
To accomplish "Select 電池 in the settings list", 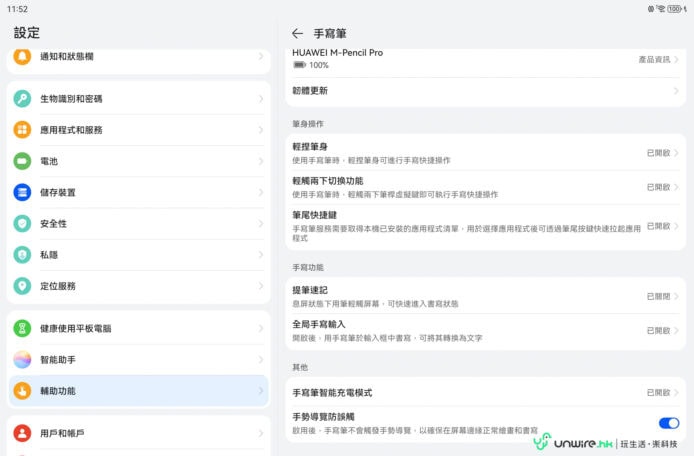I will coord(138,161).
